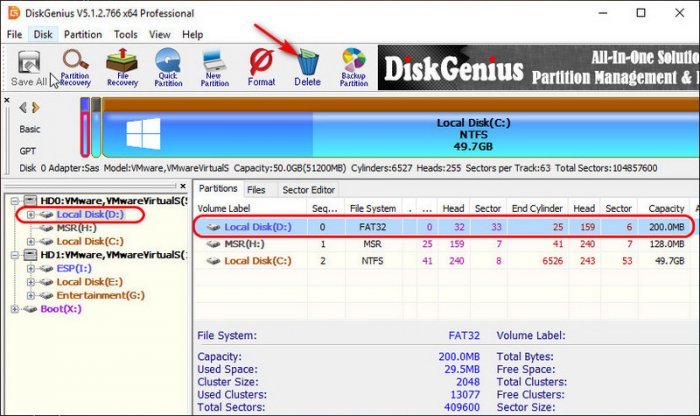Sort by the Capacity column header
Viewport: 700px width, 416px height.
point(665,208)
